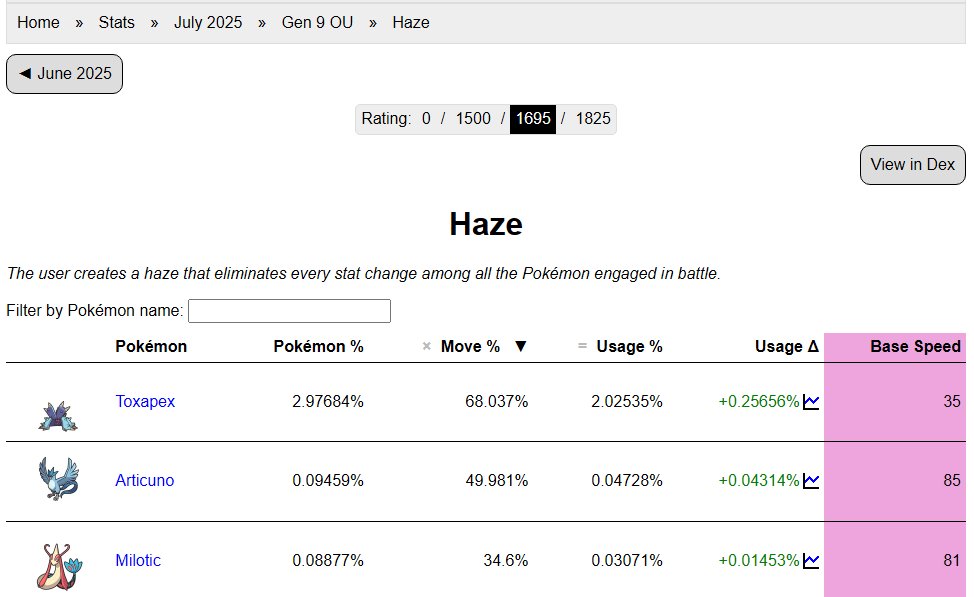Sort by the Base Speed column header
The width and height of the screenshot is (974, 597).
(916, 347)
